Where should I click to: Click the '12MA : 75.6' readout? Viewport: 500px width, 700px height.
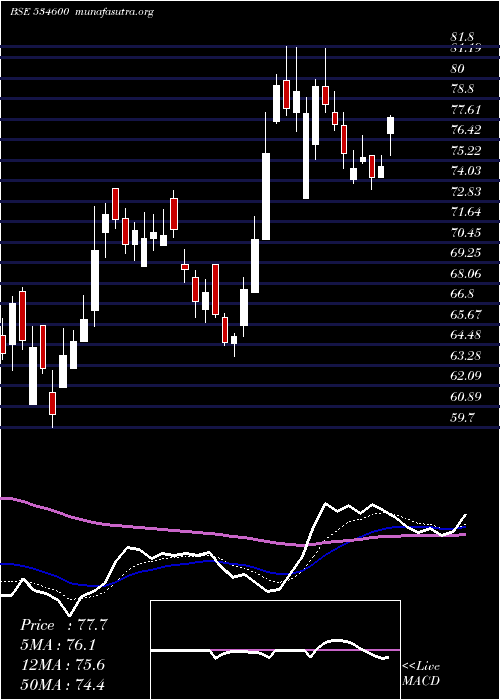[63, 664]
